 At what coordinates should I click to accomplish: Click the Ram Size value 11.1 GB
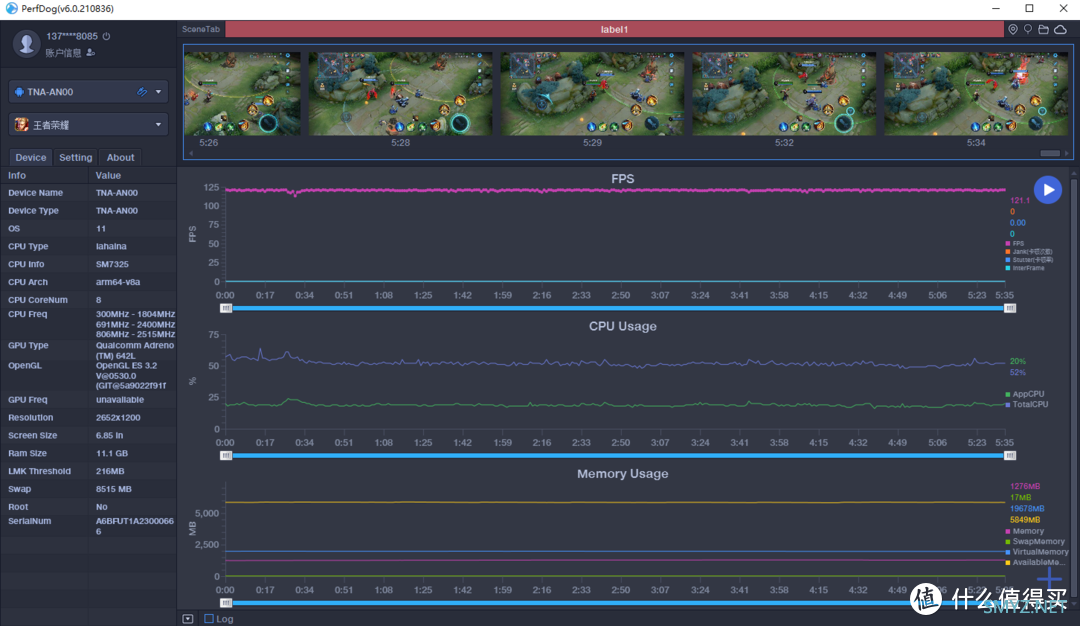pyautogui.click(x=112, y=454)
